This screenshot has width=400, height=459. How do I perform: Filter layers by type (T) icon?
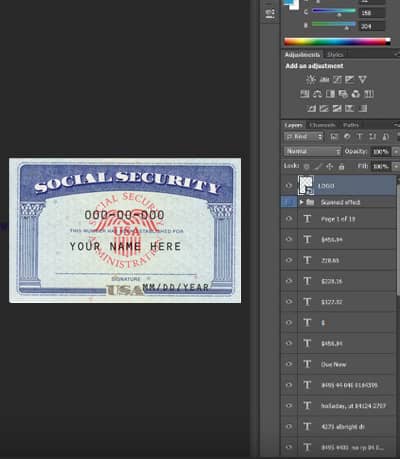360,137
